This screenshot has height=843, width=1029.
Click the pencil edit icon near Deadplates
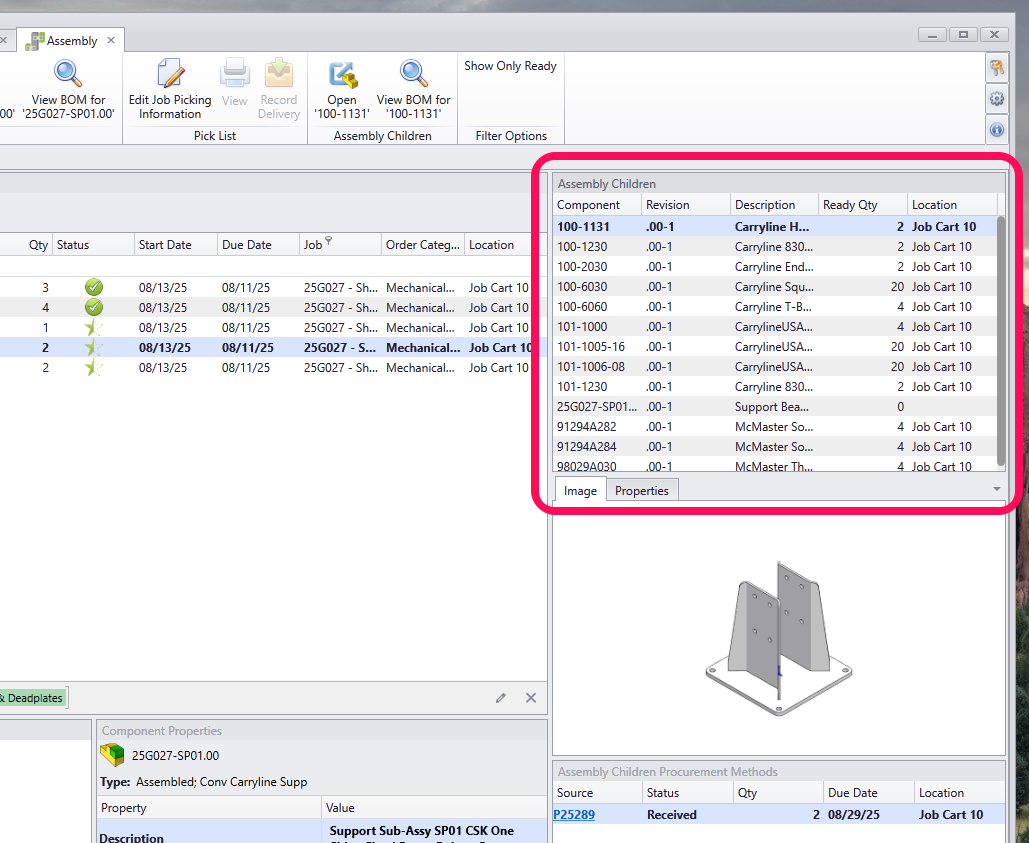(501, 698)
